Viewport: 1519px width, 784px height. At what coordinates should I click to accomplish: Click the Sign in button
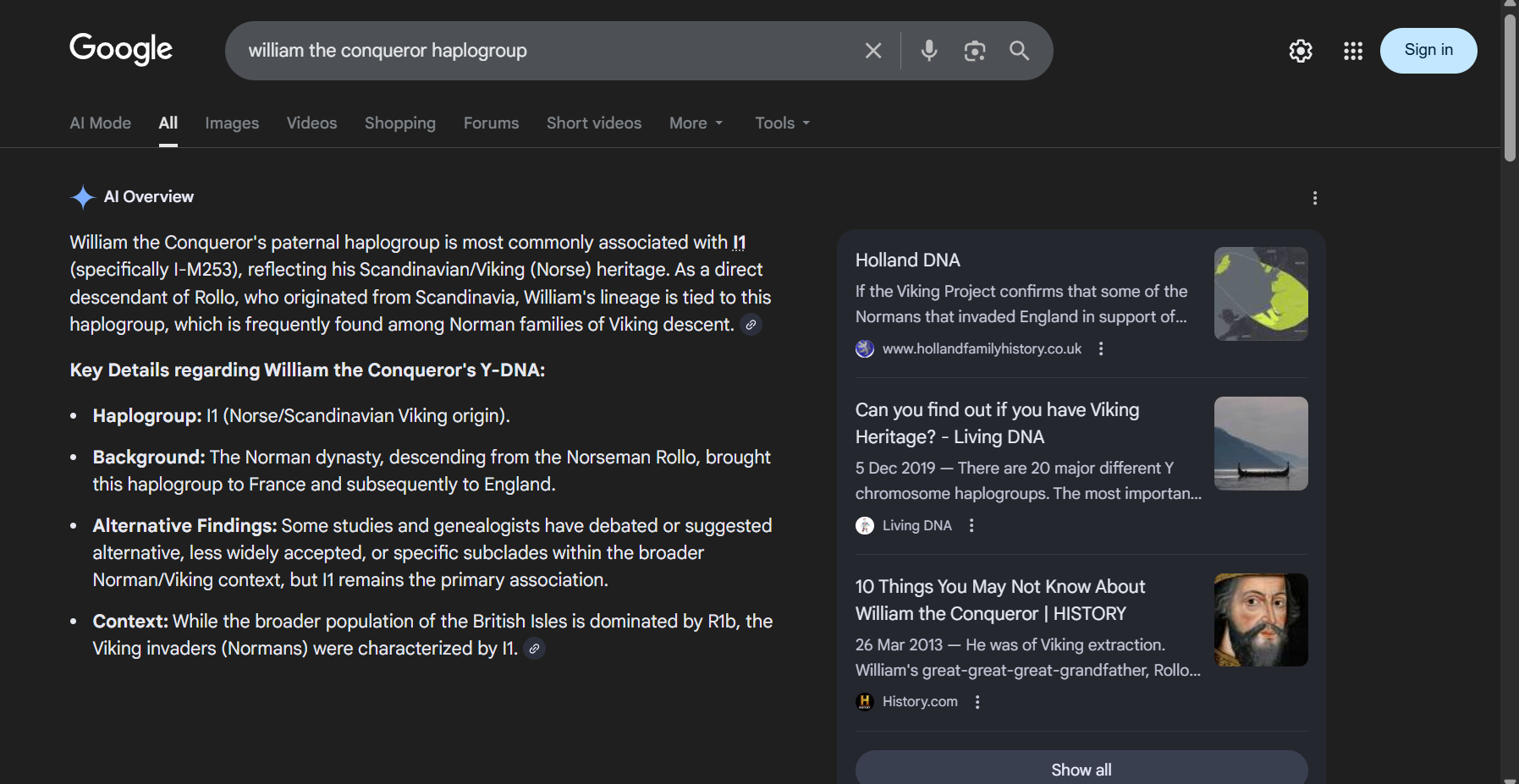[x=1428, y=51]
